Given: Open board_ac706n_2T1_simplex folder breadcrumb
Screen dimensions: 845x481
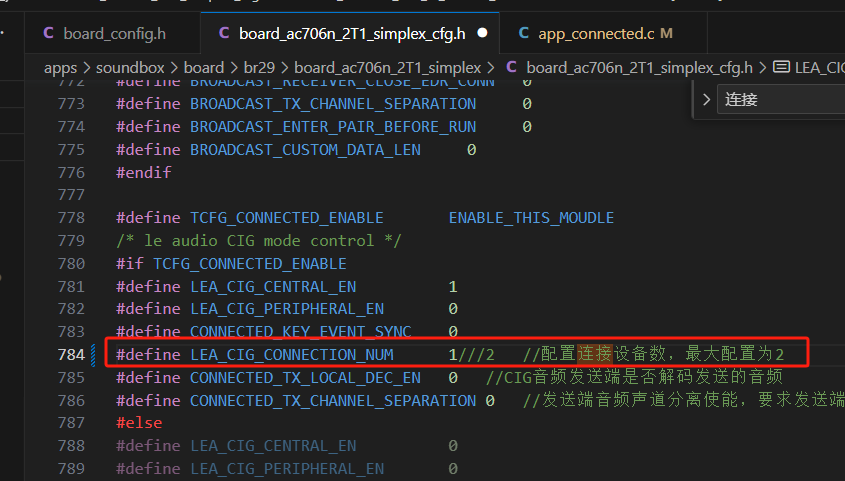Looking at the screenshot, I should pyautogui.click(x=387, y=68).
